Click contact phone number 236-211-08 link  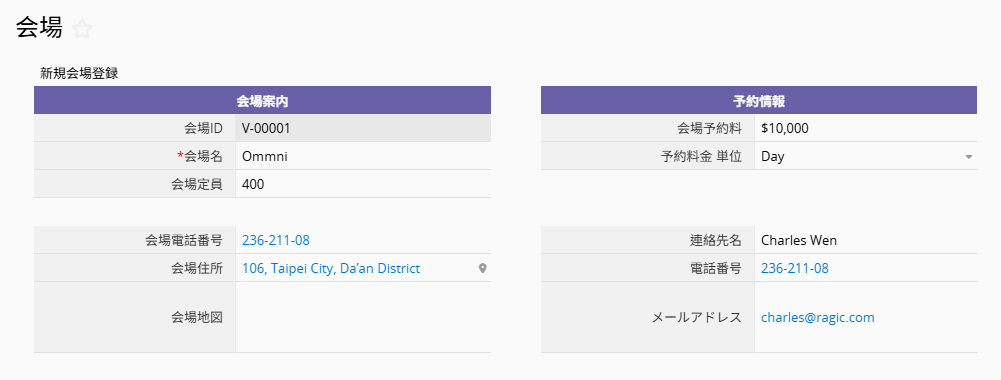[795, 269]
